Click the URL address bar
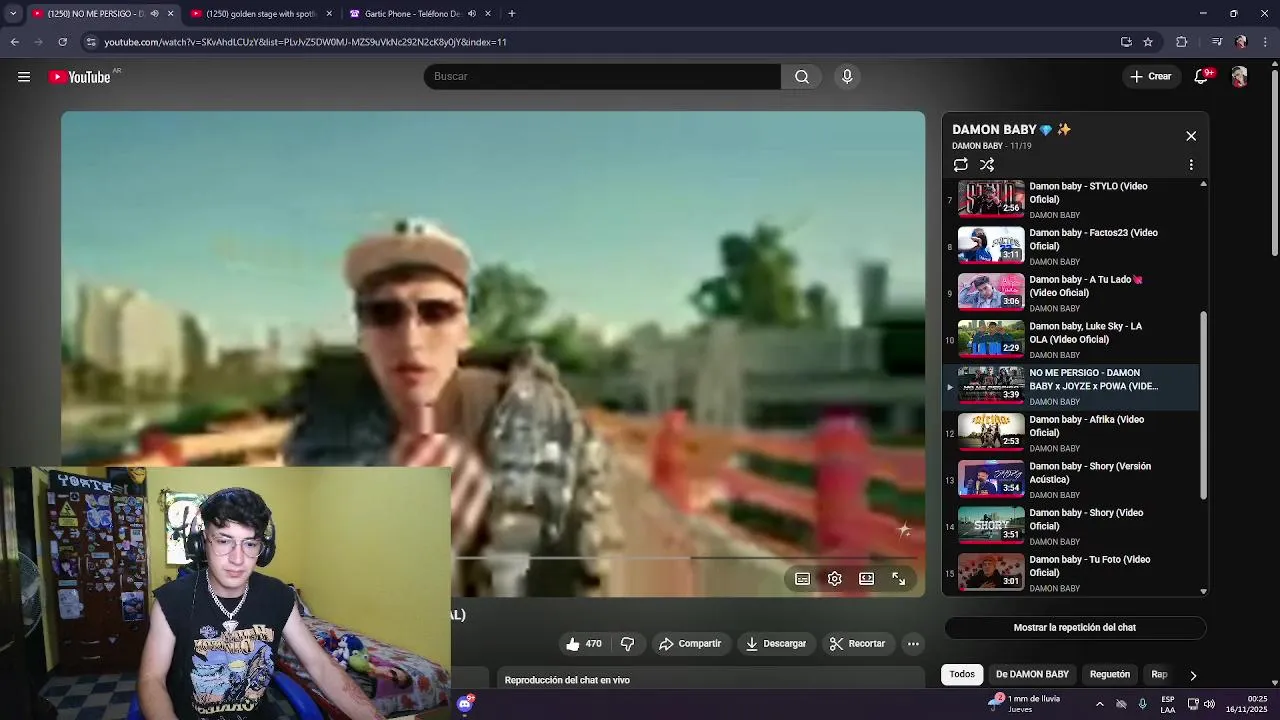 (x=600, y=42)
